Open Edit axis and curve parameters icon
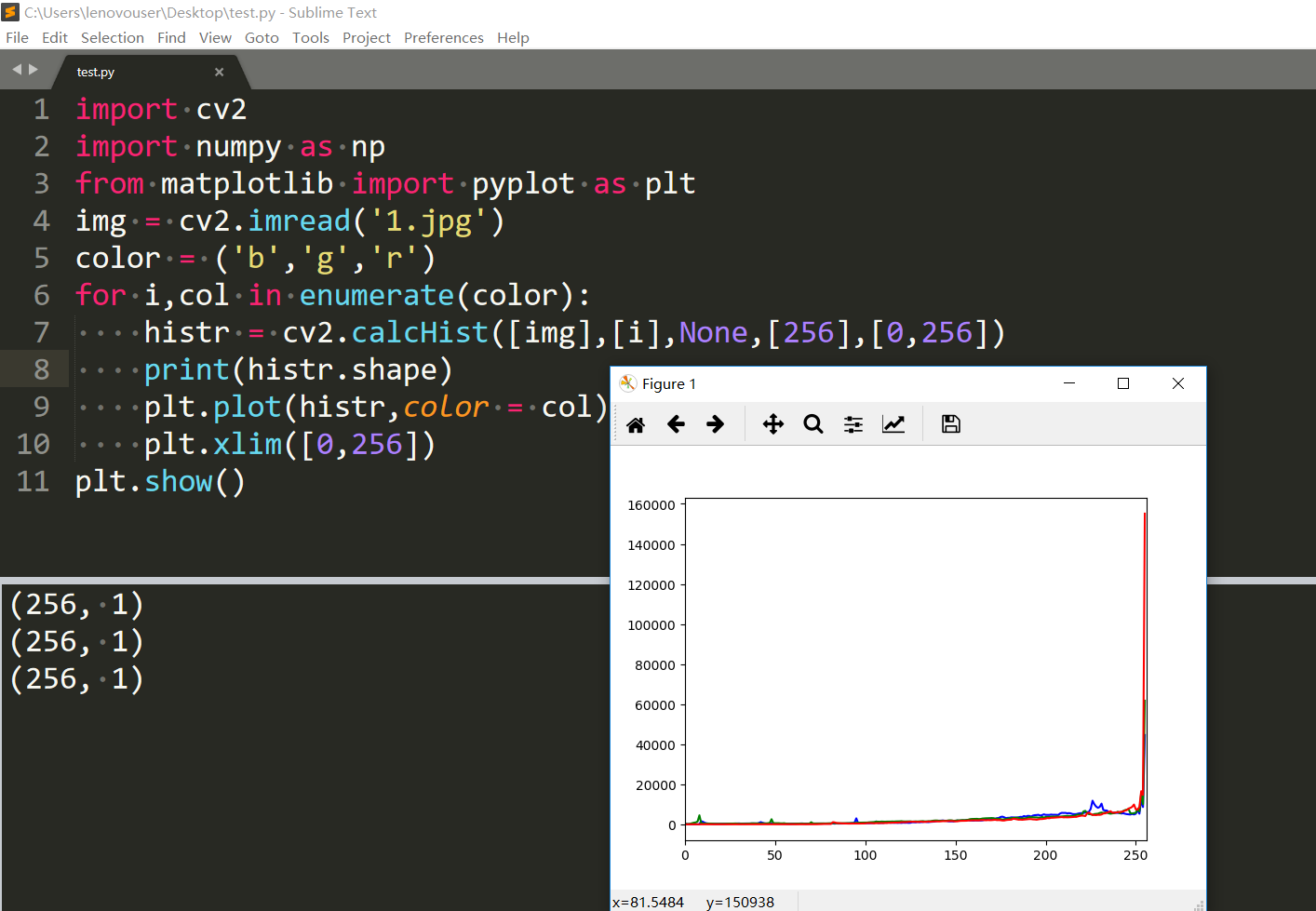 click(893, 424)
